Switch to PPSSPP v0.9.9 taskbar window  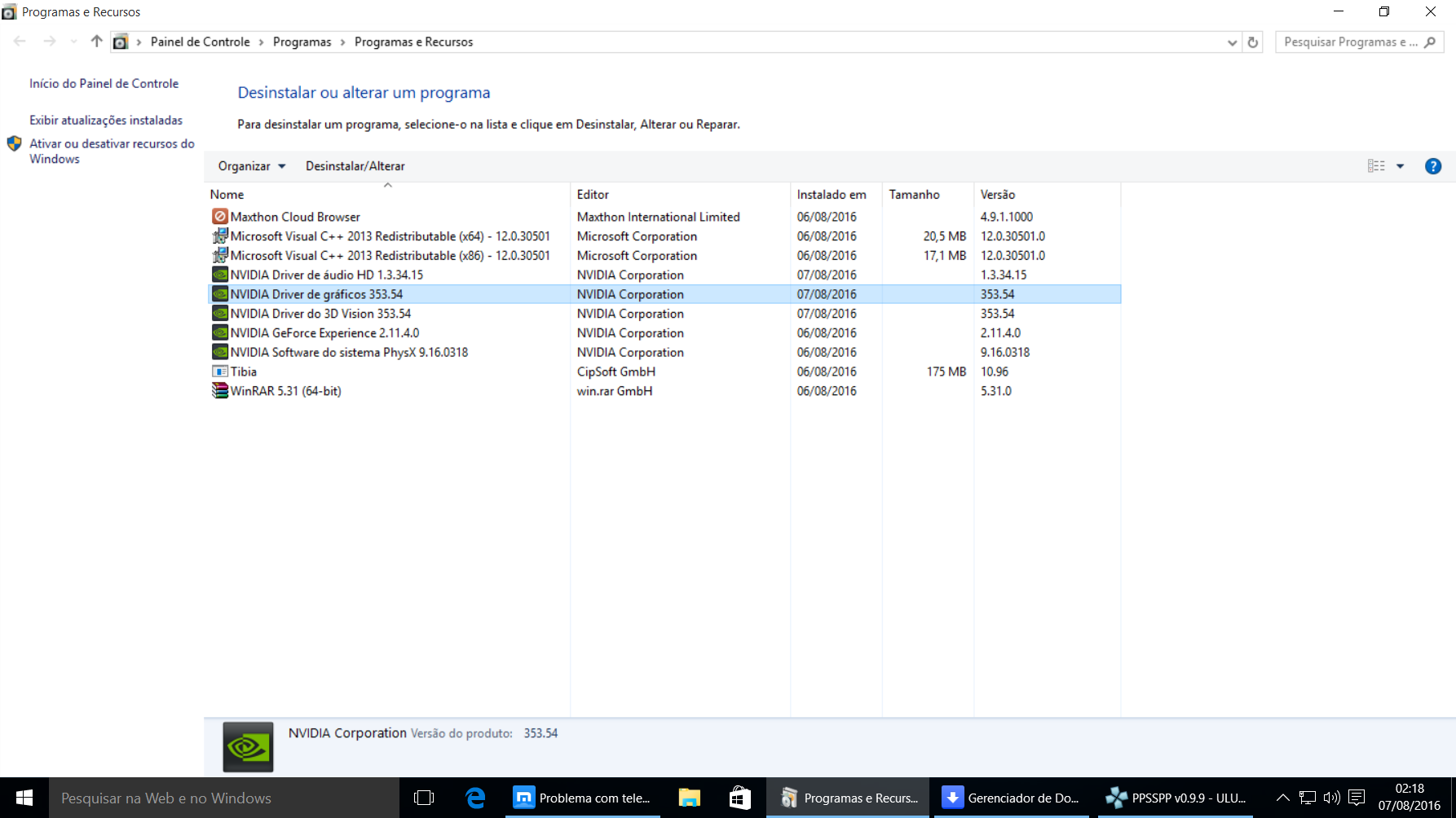[x=1175, y=798]
